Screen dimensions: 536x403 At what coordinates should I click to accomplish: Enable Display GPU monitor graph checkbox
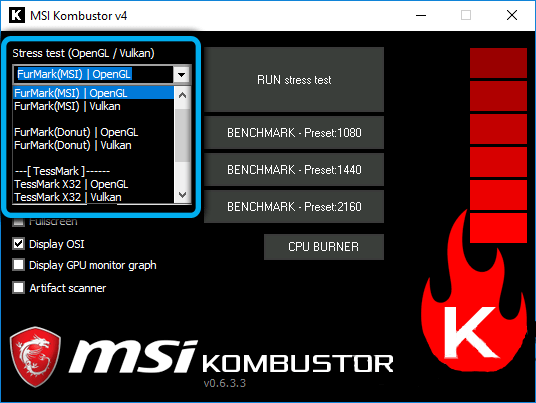click(18, 265)
